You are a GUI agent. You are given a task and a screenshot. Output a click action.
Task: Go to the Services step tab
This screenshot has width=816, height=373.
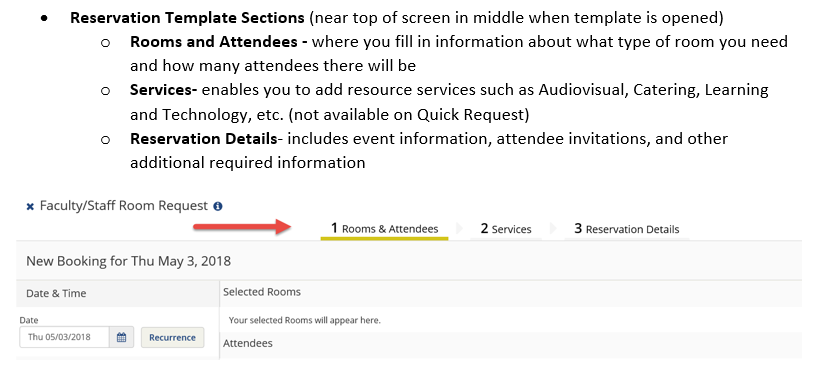(x=506, y=229)
